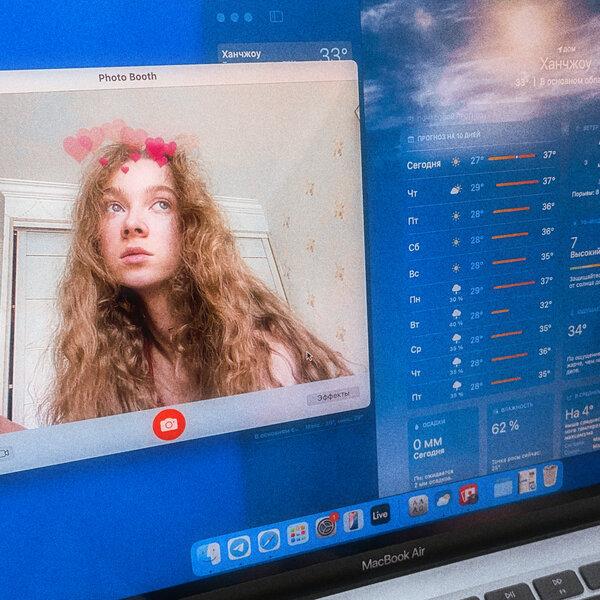
Task: Open Launchpad from the dock
Action: point(297,533)
